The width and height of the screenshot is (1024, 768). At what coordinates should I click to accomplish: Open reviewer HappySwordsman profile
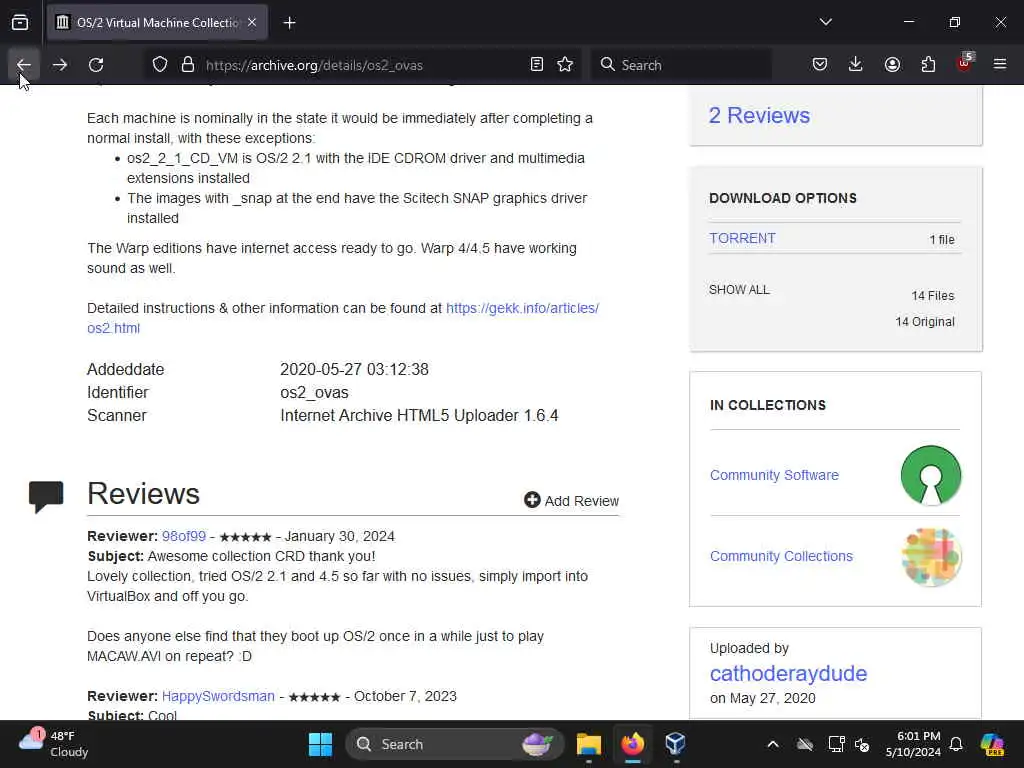(x=218, y=696)
